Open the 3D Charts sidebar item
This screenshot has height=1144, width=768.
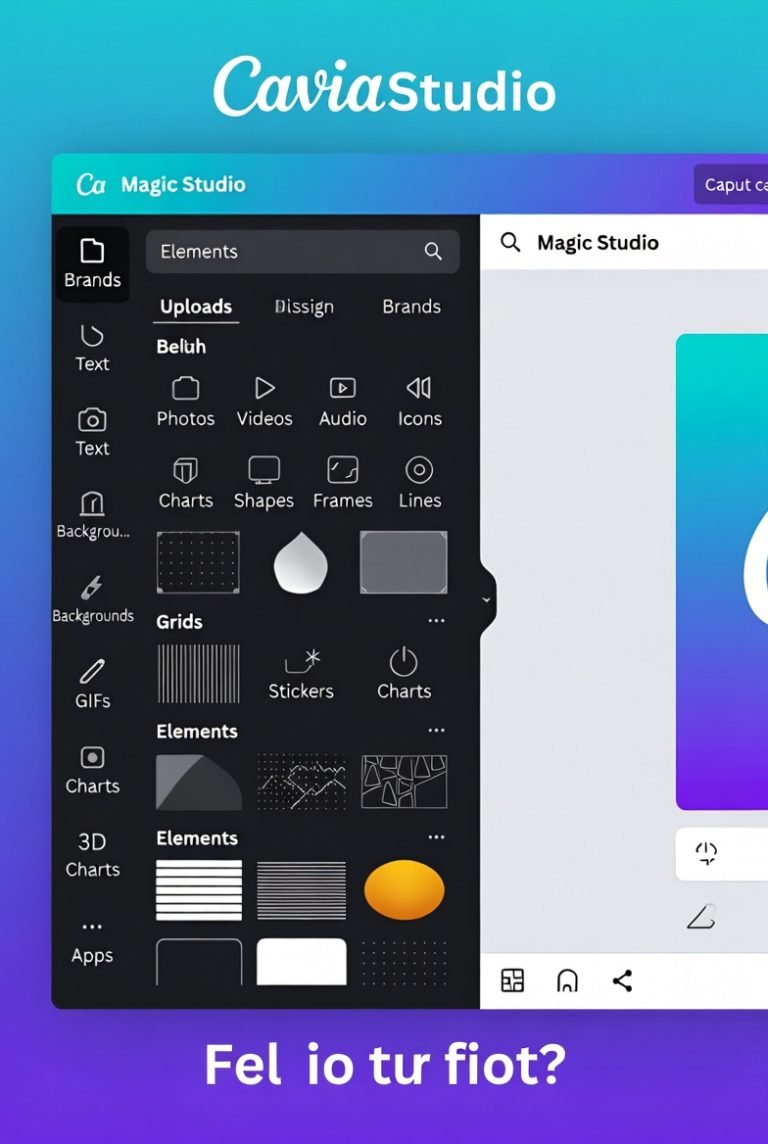(93, 855)
